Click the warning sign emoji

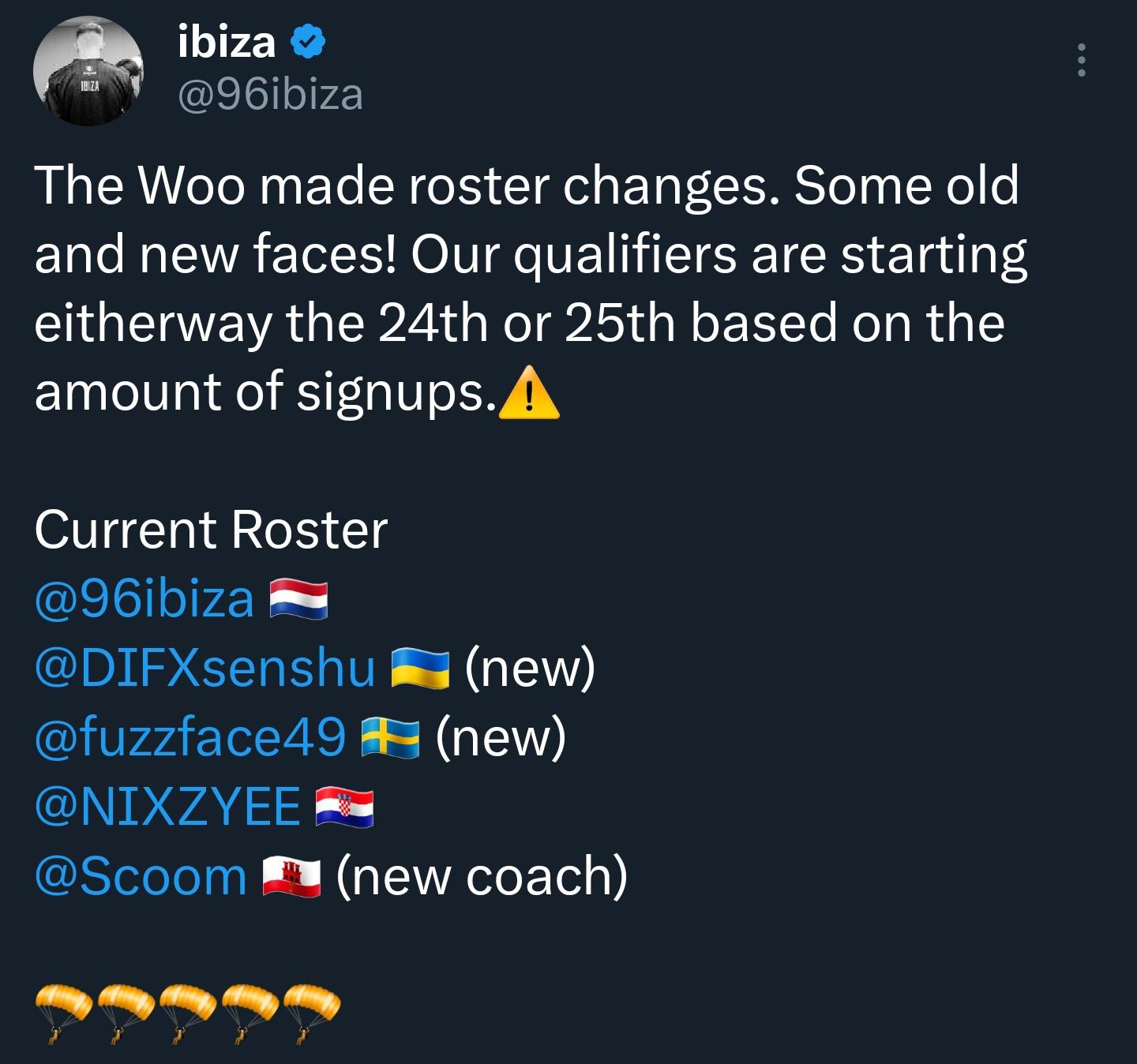(x=530, y=393)
